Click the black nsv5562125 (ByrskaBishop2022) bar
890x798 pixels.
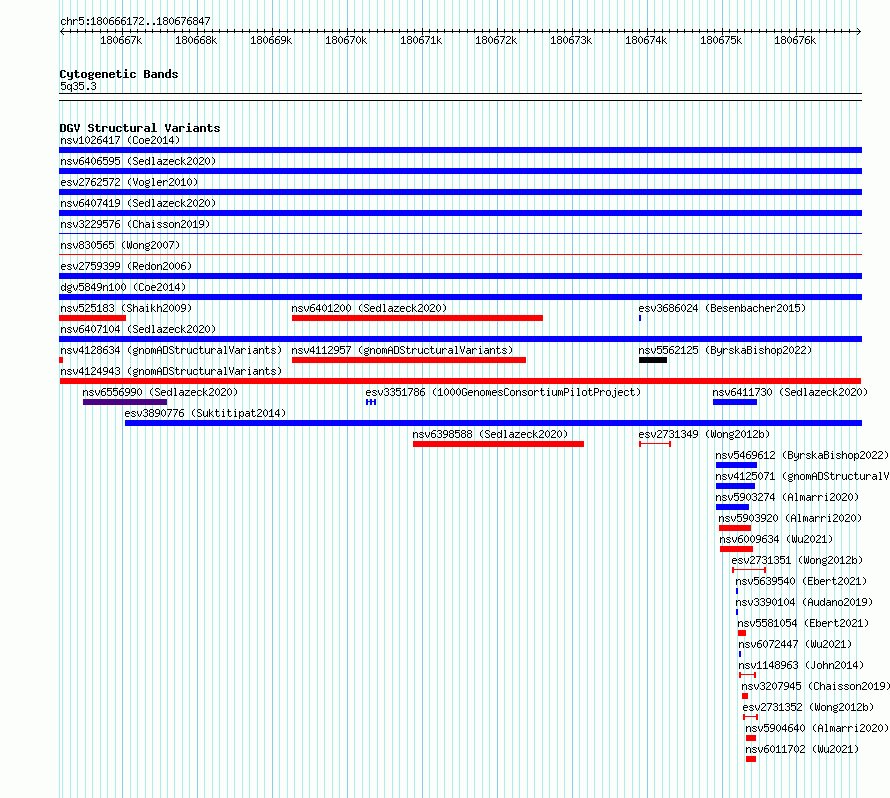coord(653,360)
